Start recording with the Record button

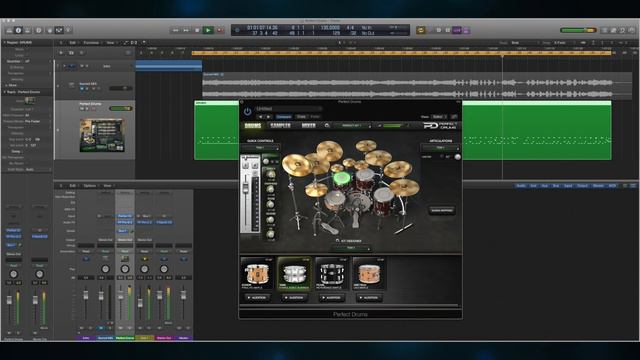click(x=220, y=30)
